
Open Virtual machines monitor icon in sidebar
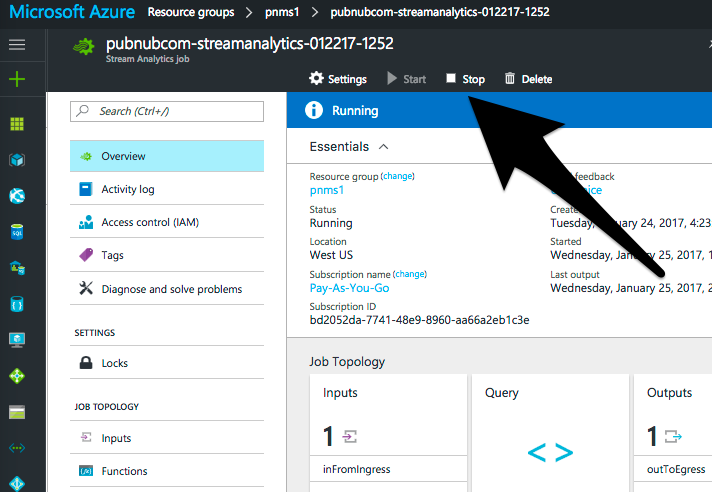click(x=17, y=339)
